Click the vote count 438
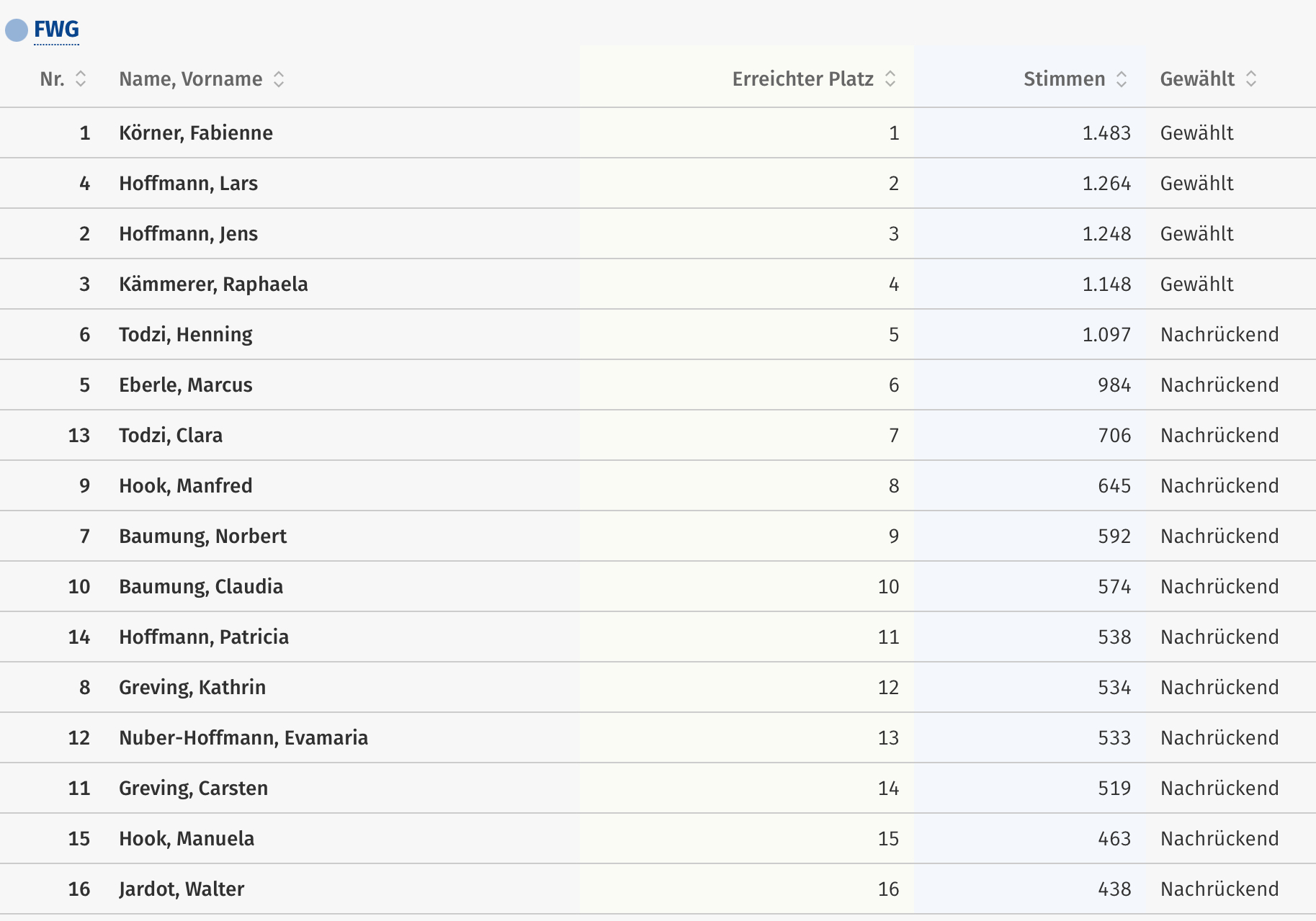 (x=1114, y=889)
